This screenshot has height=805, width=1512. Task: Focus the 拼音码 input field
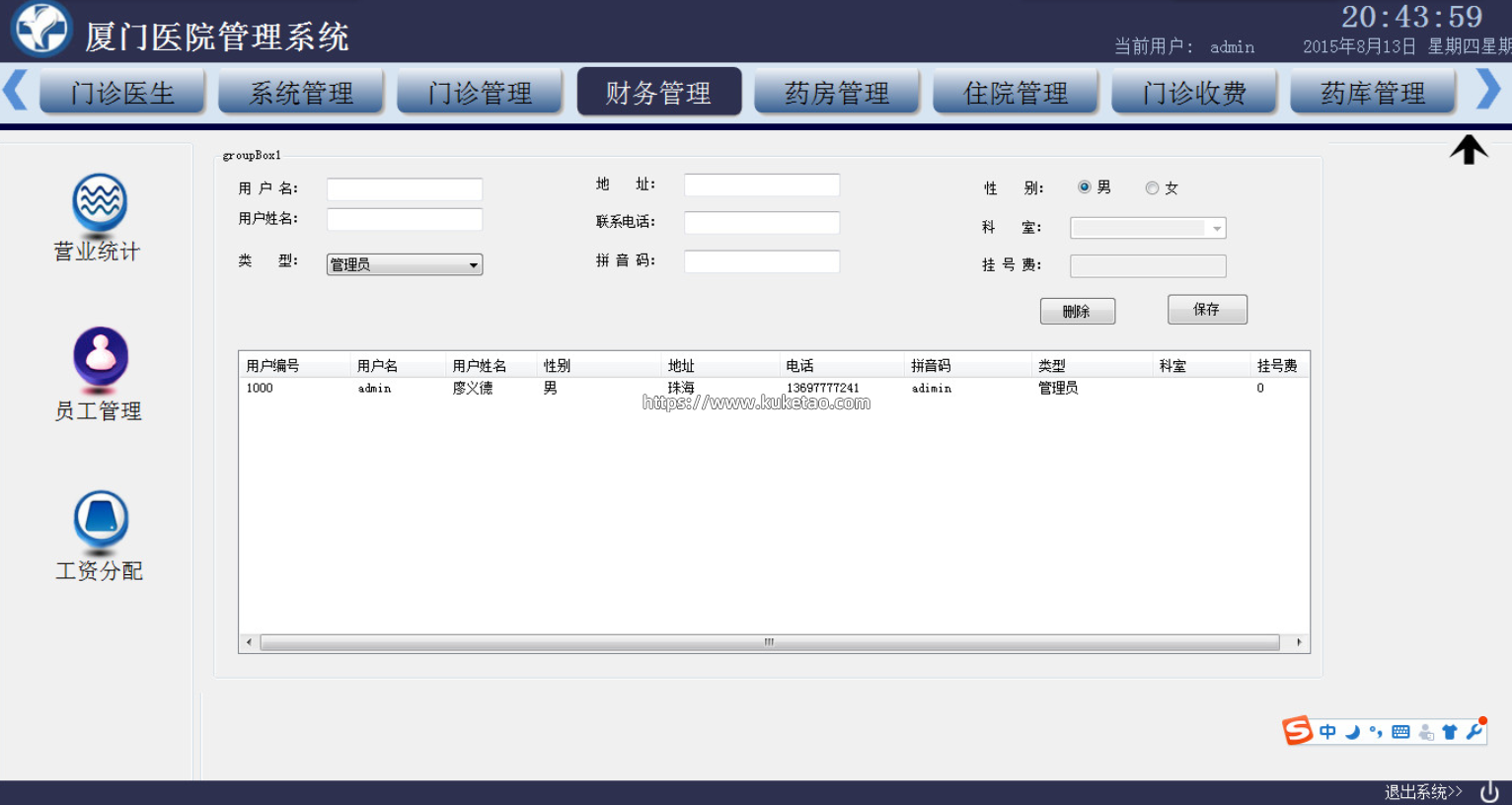[762, 261]
